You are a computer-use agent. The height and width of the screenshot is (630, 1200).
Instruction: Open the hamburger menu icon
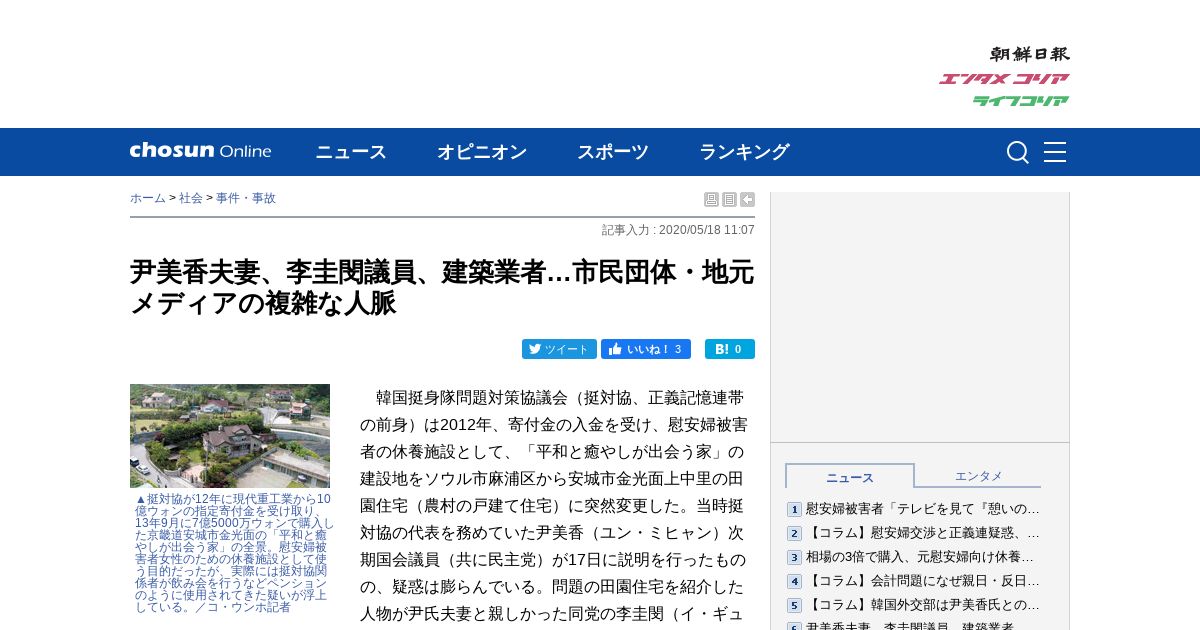point(1055,152)
